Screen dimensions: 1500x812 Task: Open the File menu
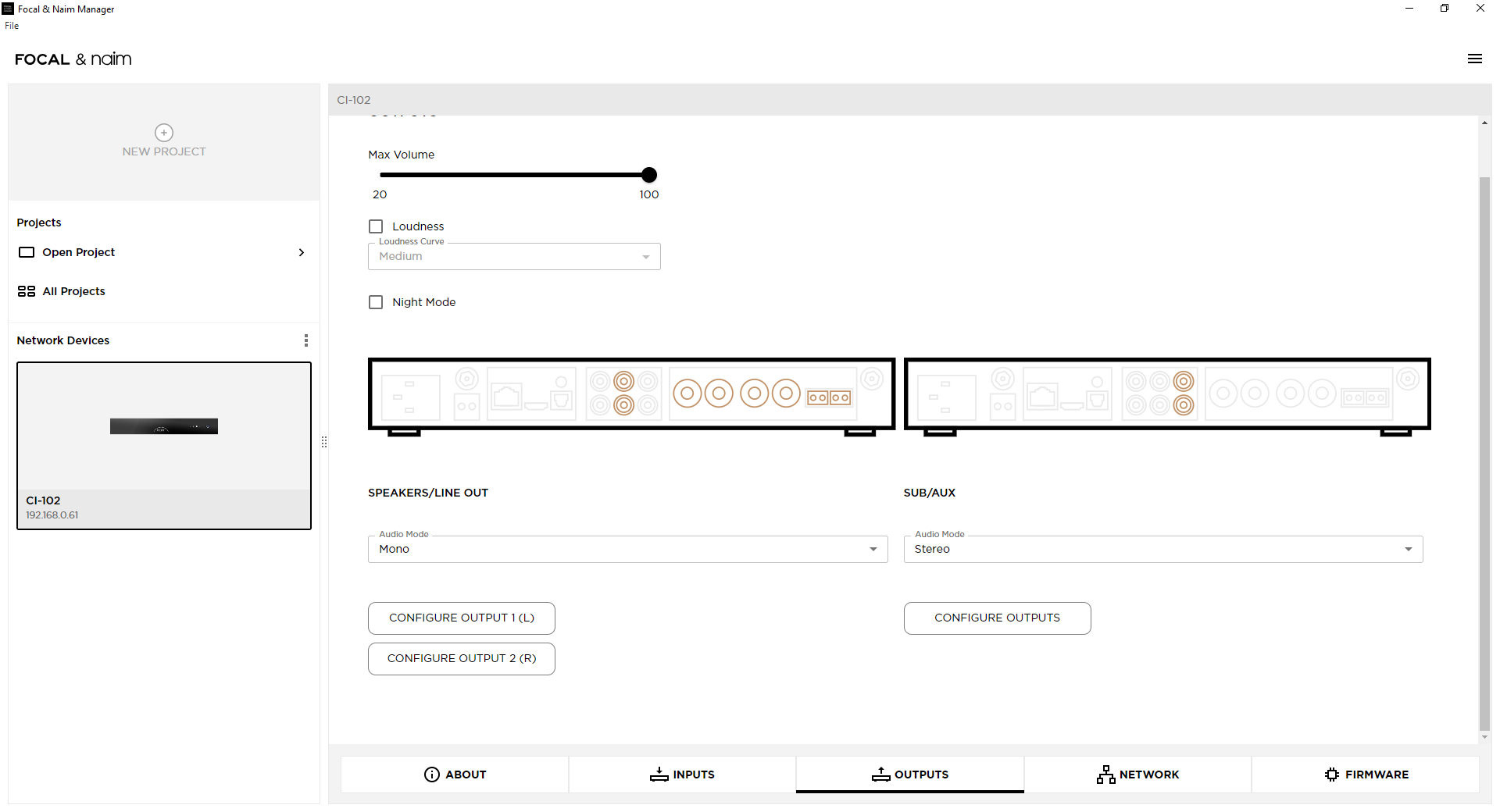(x=12, y=26)
